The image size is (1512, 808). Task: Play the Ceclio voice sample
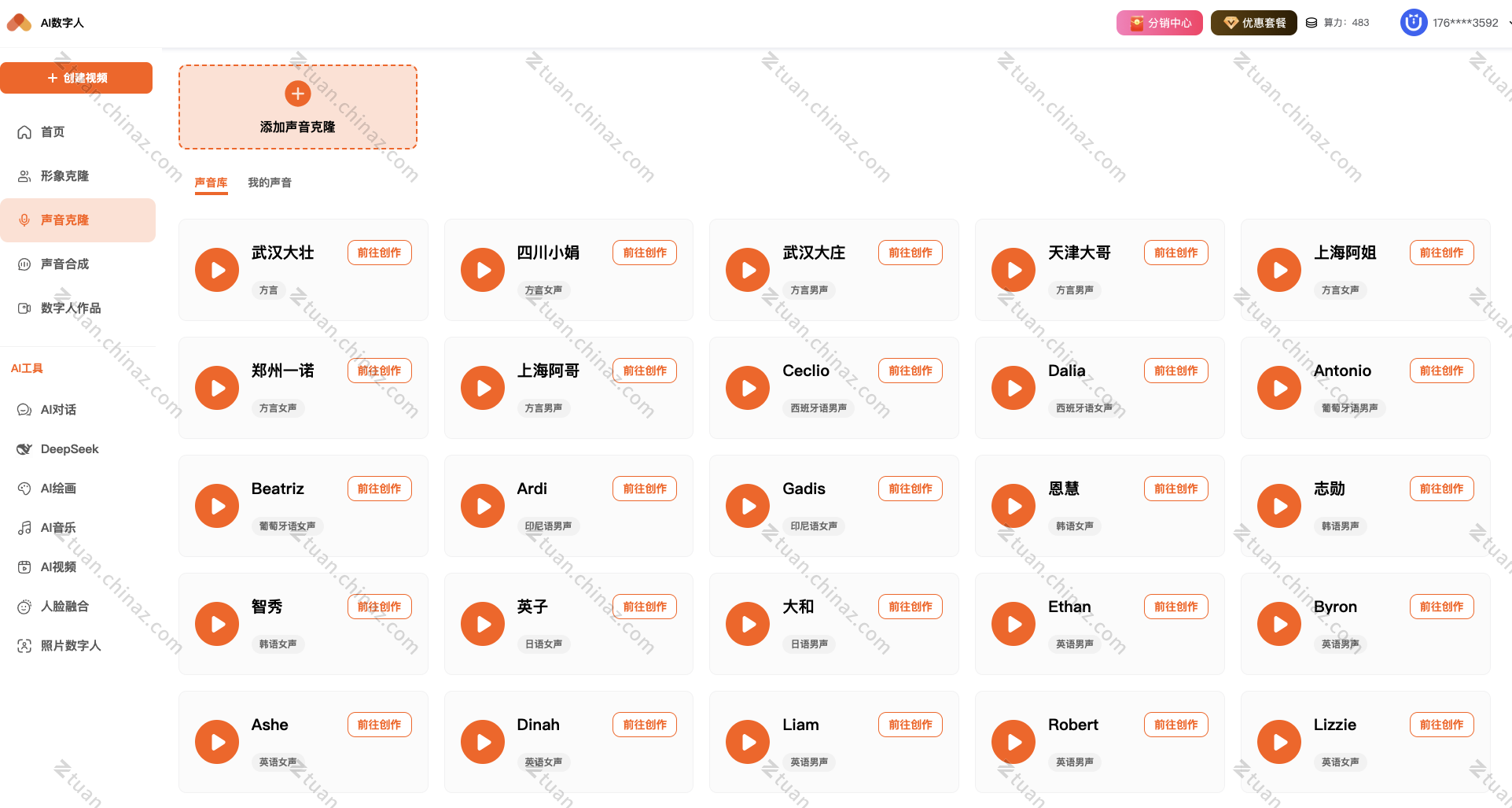tap(748, 388)
